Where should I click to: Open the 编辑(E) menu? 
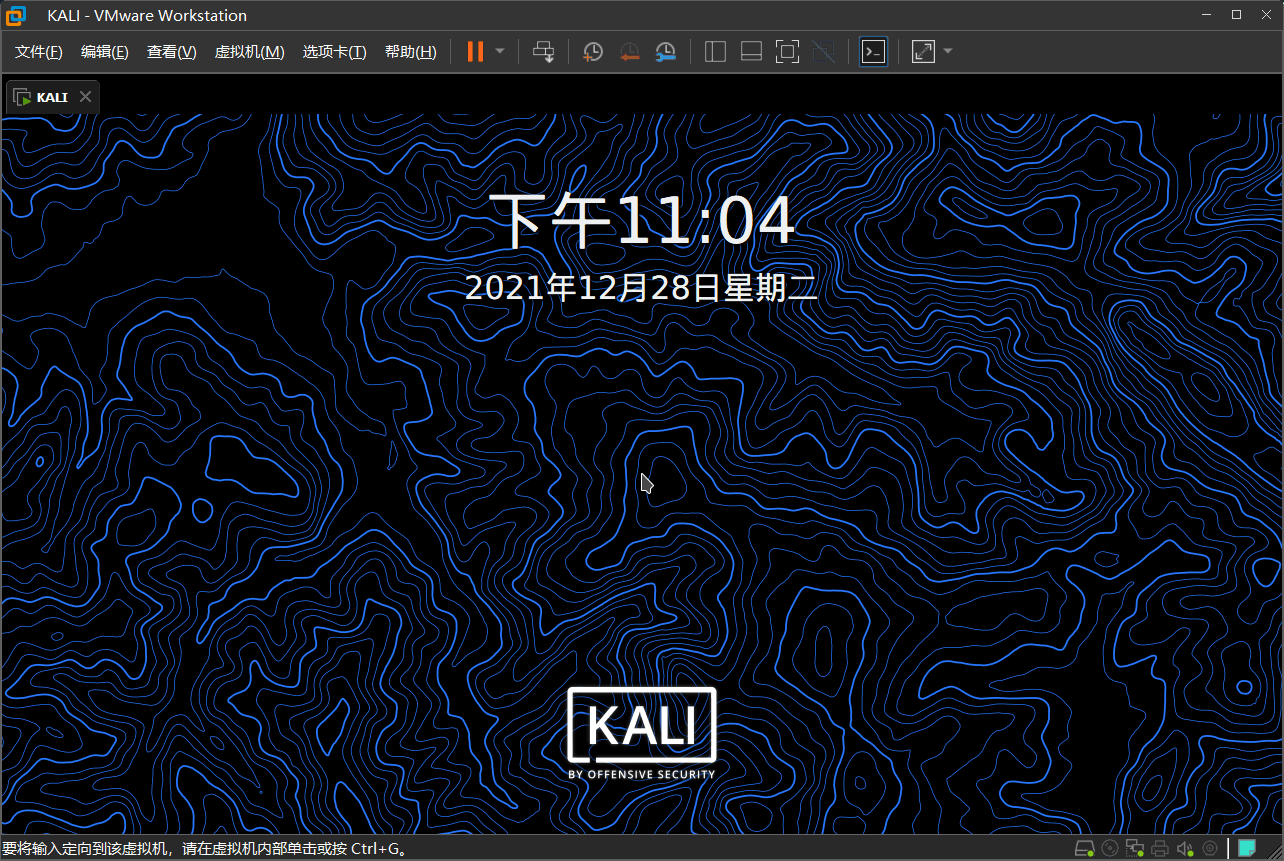[105, 52]
